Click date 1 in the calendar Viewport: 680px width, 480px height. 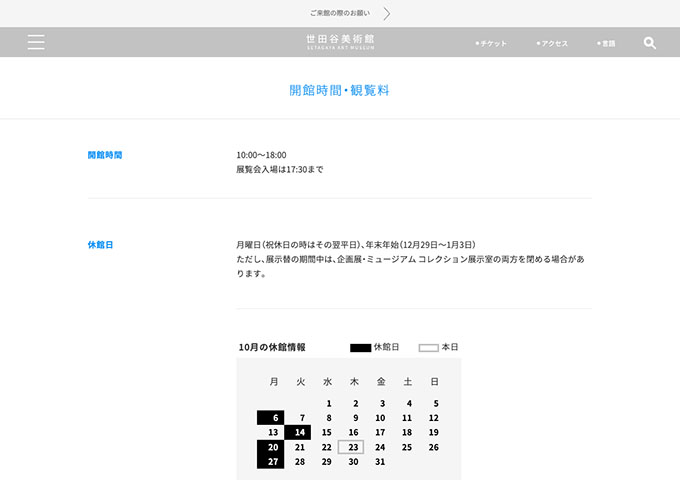[329, 403]
